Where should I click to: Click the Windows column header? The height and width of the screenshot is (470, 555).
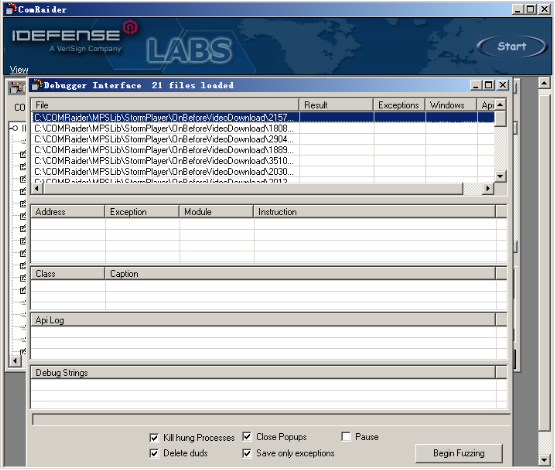coord(451,105)
